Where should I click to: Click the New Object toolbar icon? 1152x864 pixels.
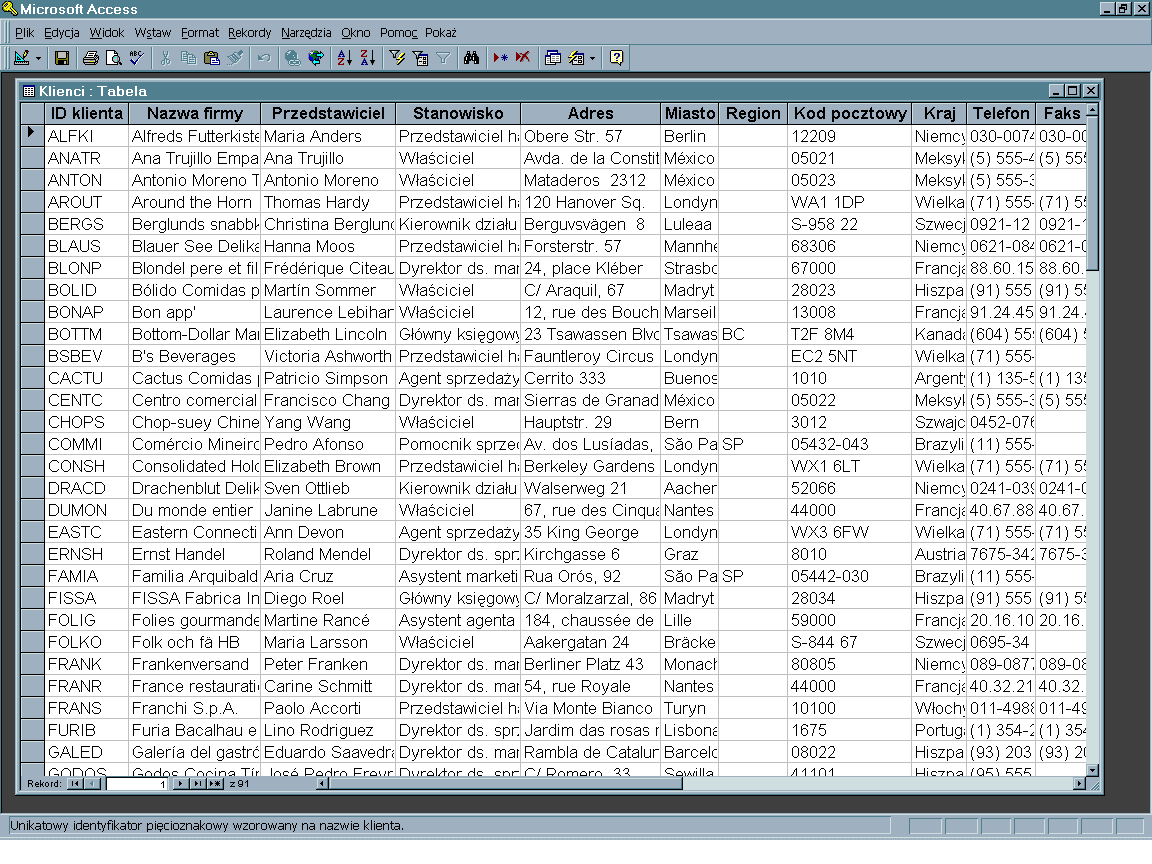[x=577, y=58]
